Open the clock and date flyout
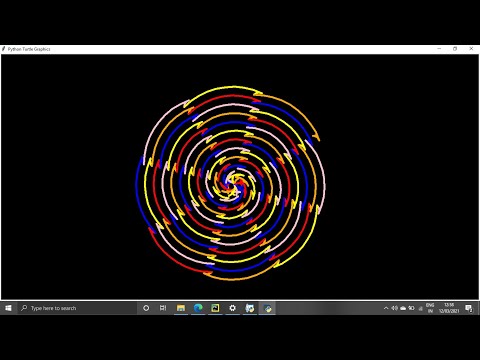 (x=449, y=308)
